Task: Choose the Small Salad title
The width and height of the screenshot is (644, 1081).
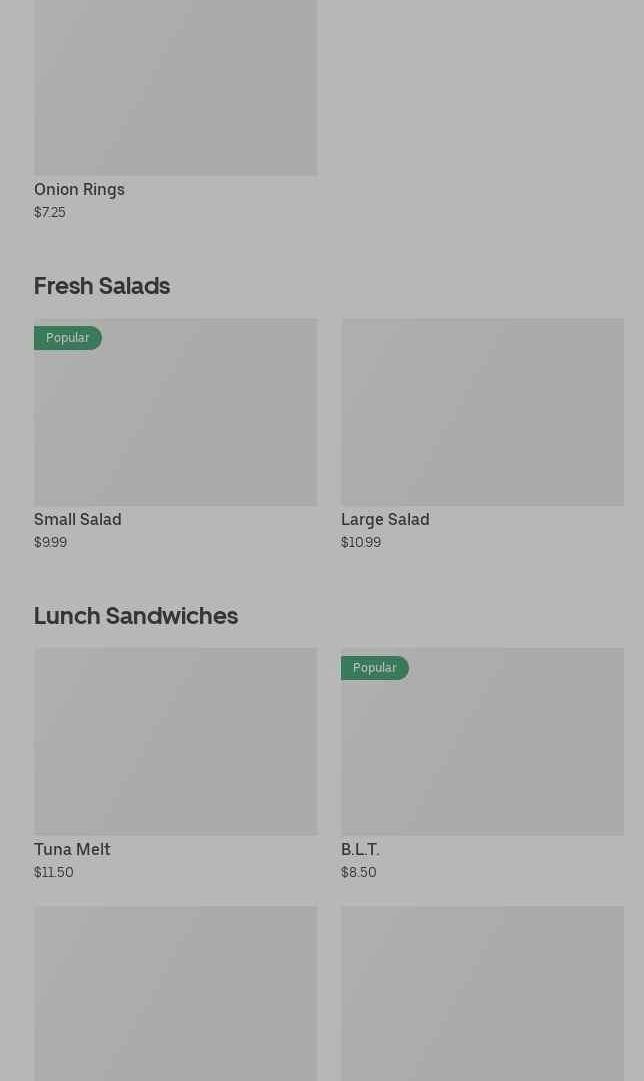Action: tap(78, 520)
